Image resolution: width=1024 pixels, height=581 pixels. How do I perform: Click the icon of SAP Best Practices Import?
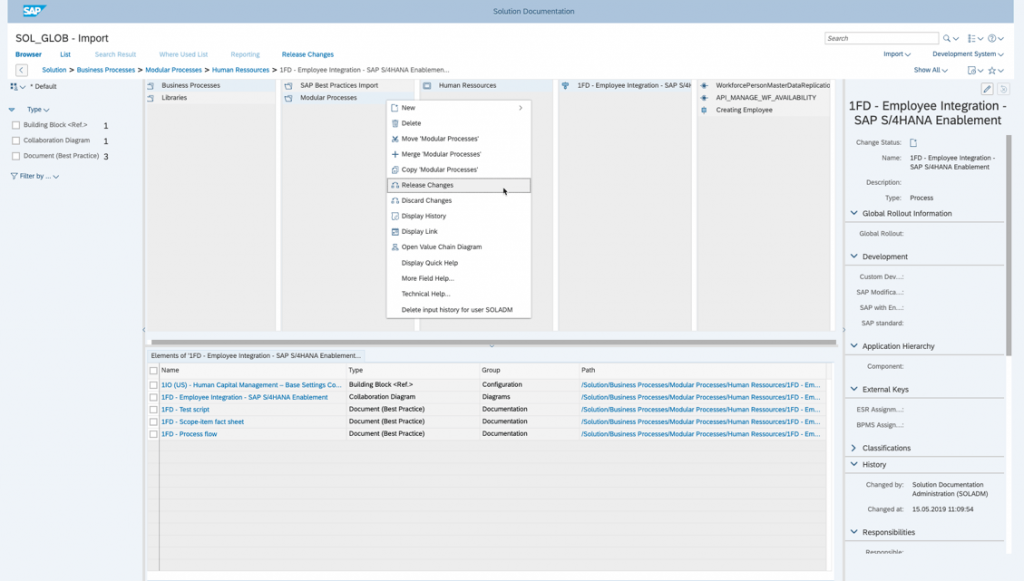click(289, 86)
